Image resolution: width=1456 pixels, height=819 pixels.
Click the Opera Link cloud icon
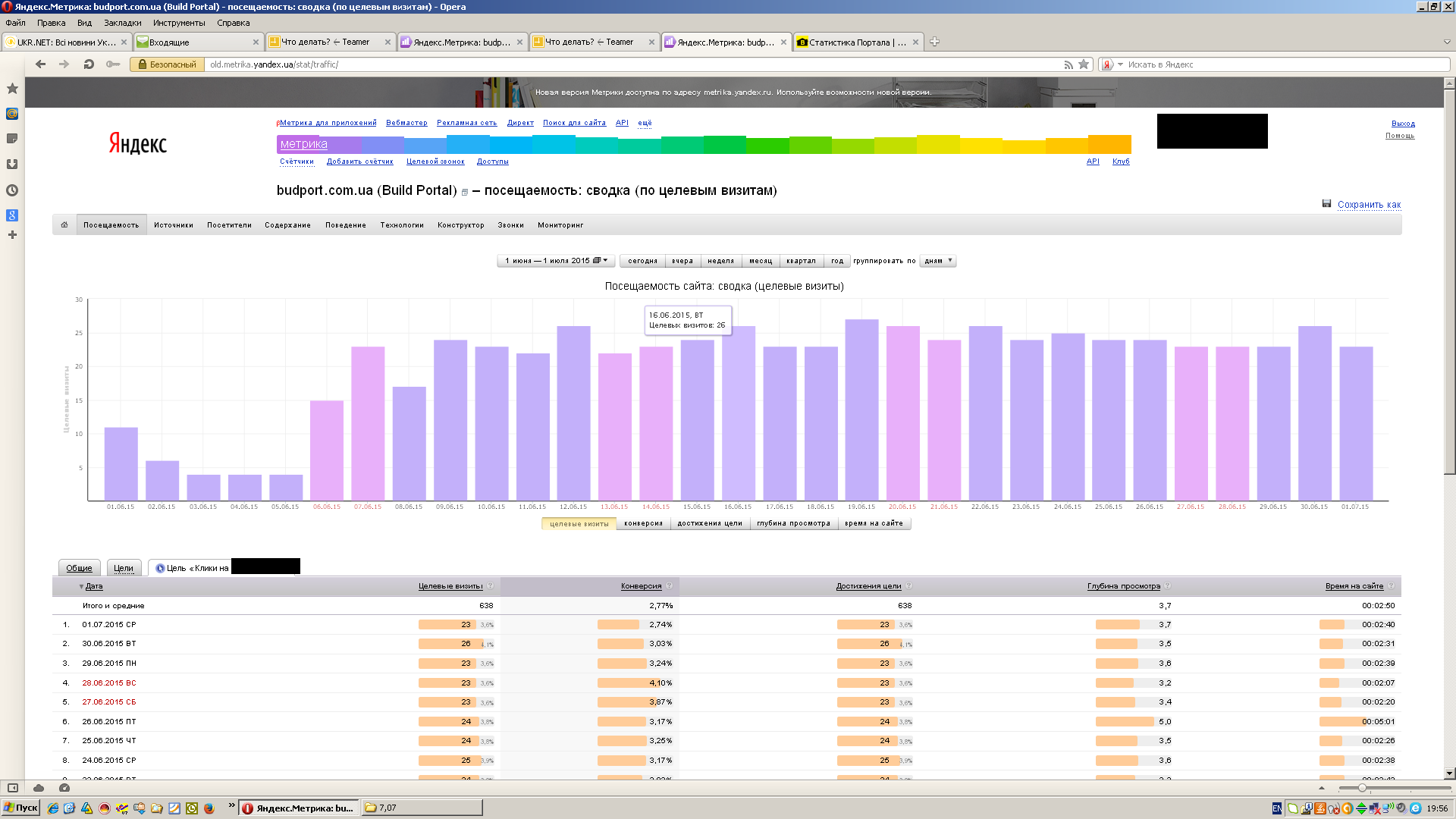39,788
